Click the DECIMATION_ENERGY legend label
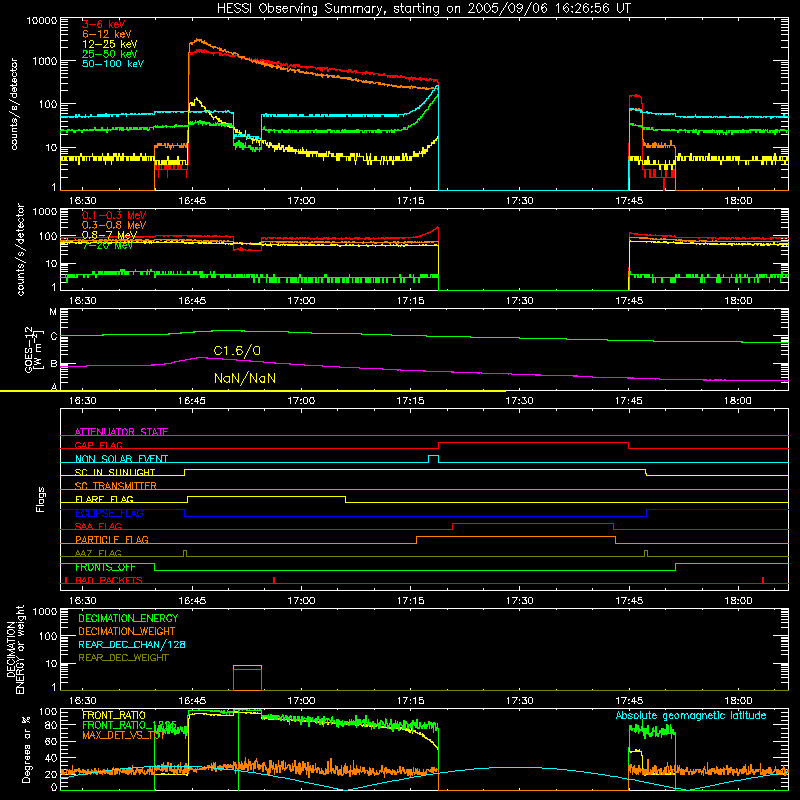Screen dimensions: 800x800 128,618
